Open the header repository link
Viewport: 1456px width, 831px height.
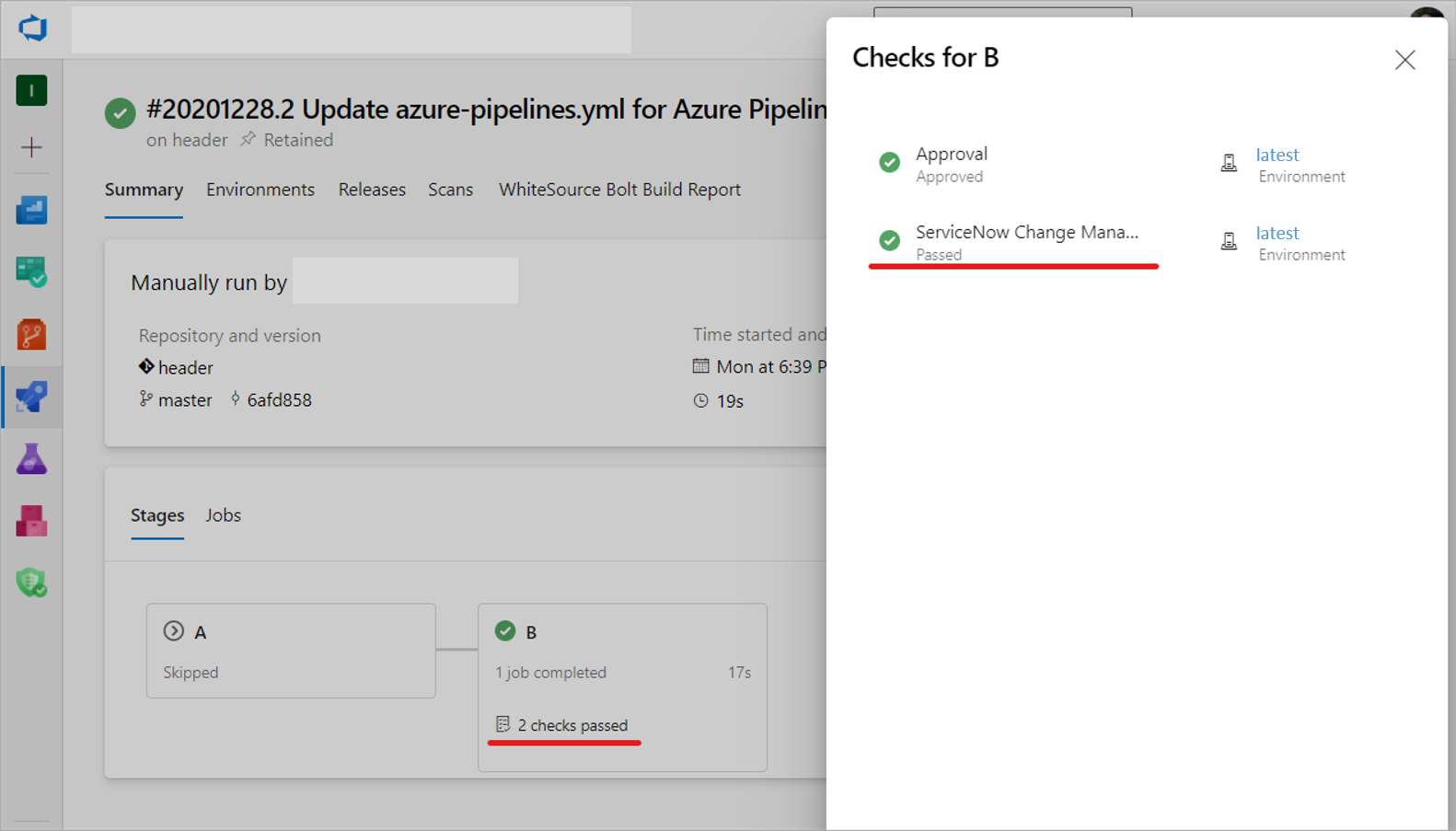pos(185,367)
